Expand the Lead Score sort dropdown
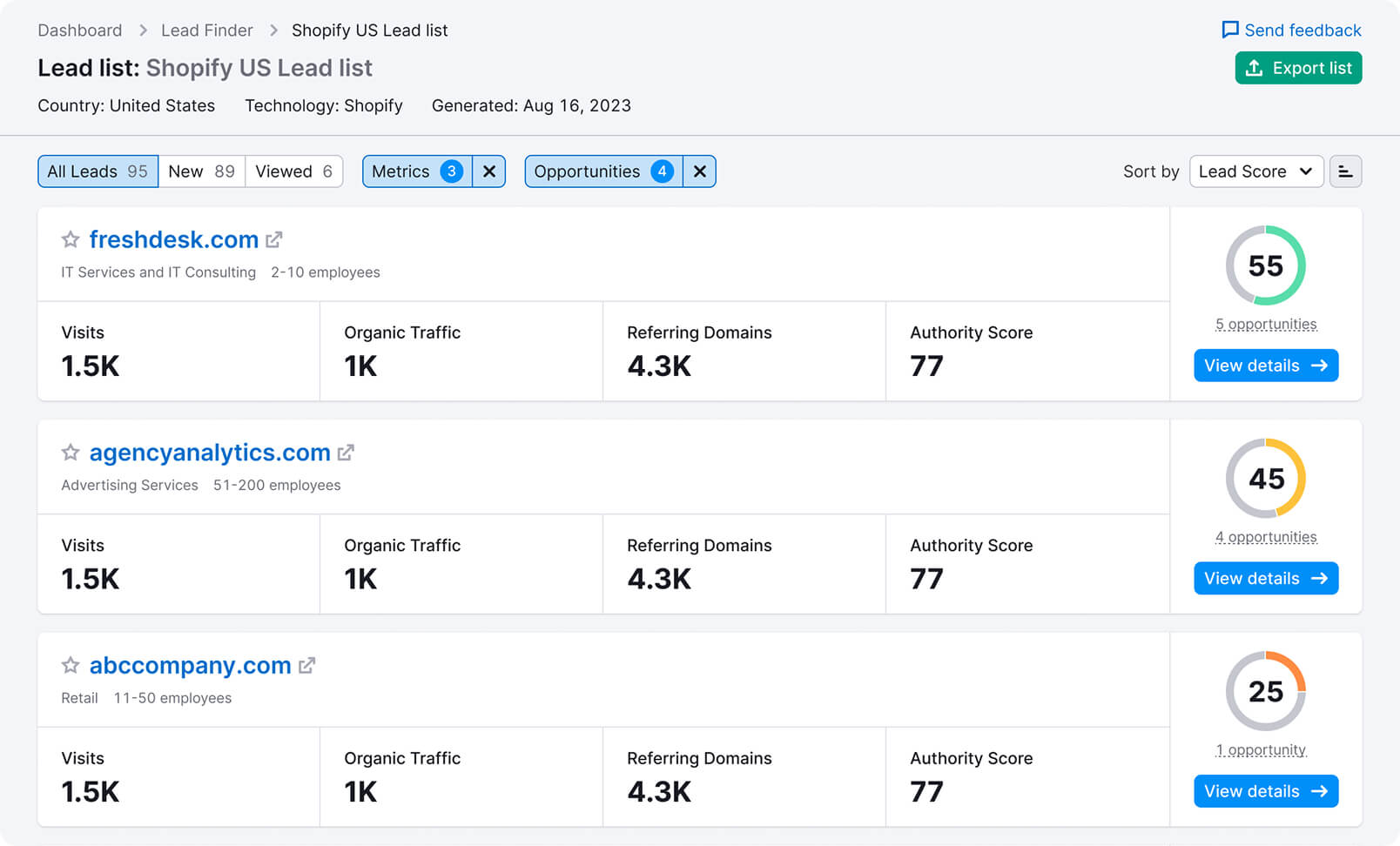Viewport: 1400px width, 846px height. coord(1255,171)
